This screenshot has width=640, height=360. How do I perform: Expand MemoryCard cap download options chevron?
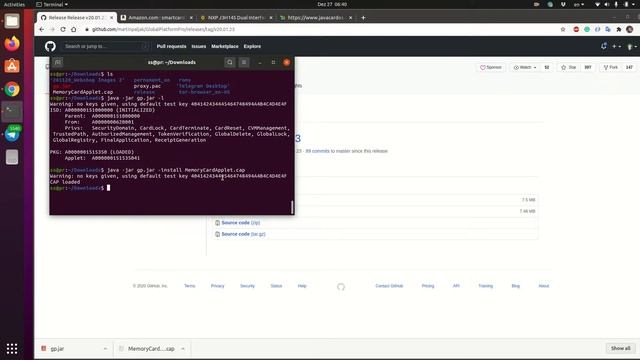[183, 349]
